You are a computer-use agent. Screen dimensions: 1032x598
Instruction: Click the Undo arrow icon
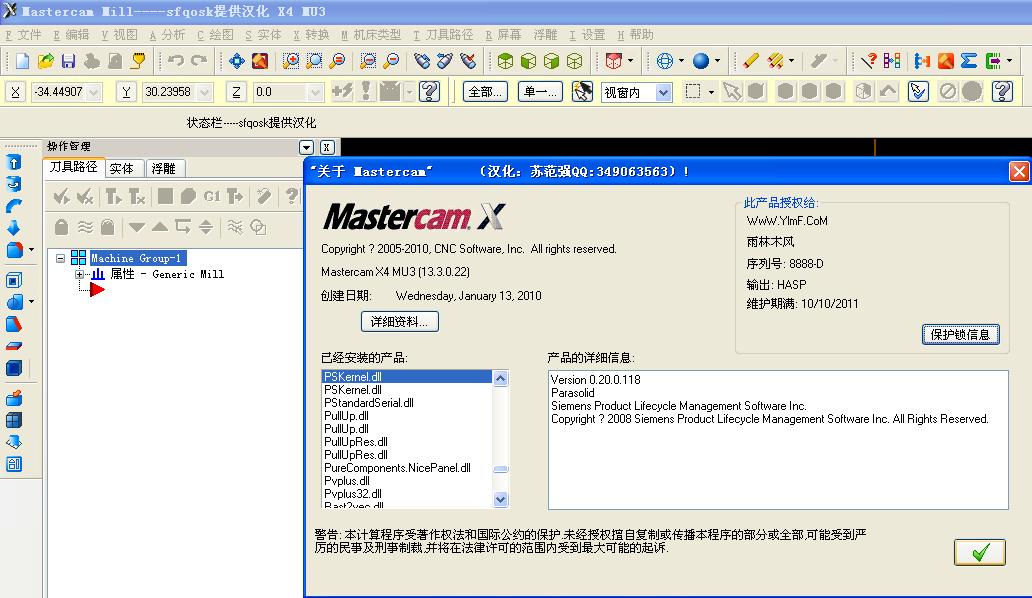[176, 61]
